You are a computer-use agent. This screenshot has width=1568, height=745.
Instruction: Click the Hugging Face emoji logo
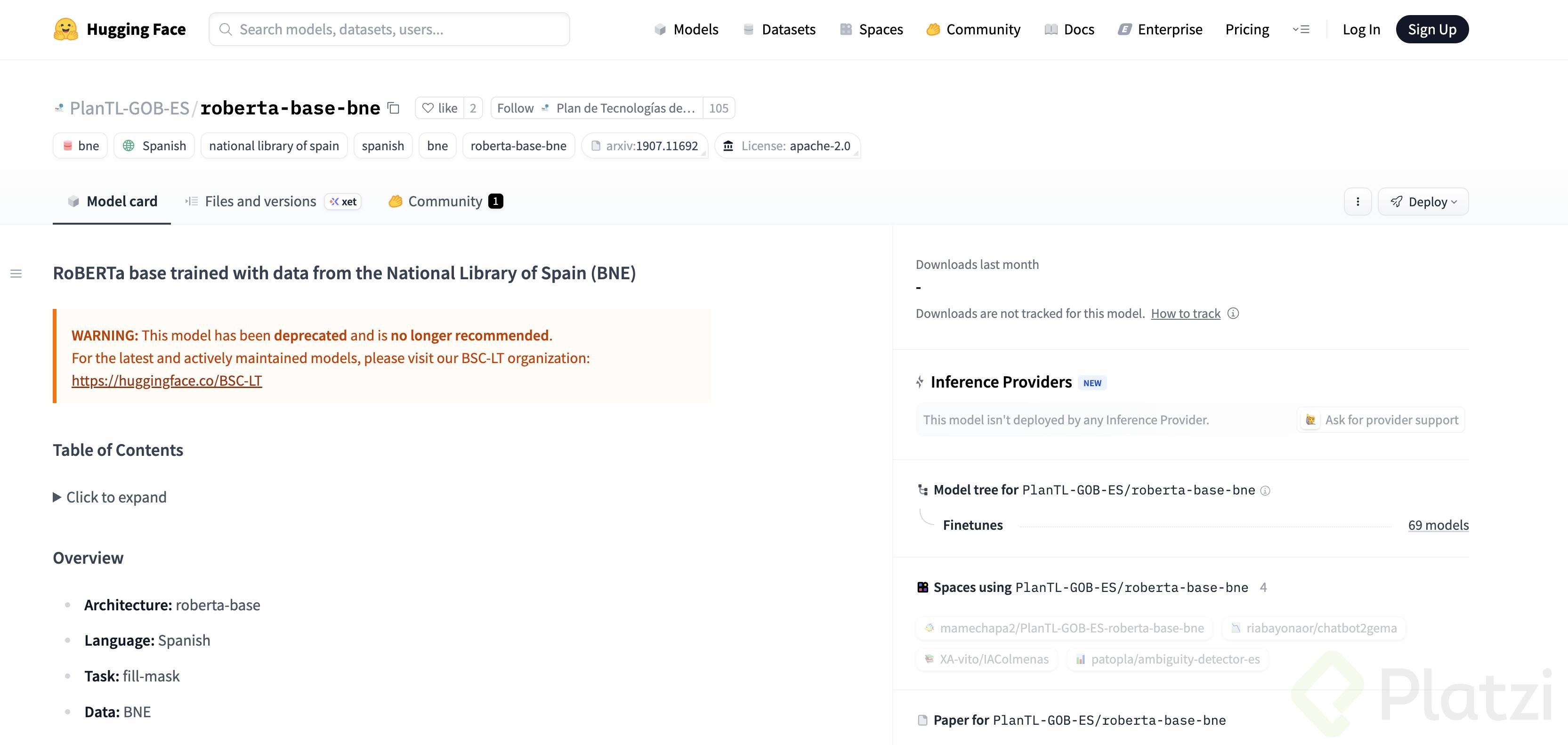65,29
